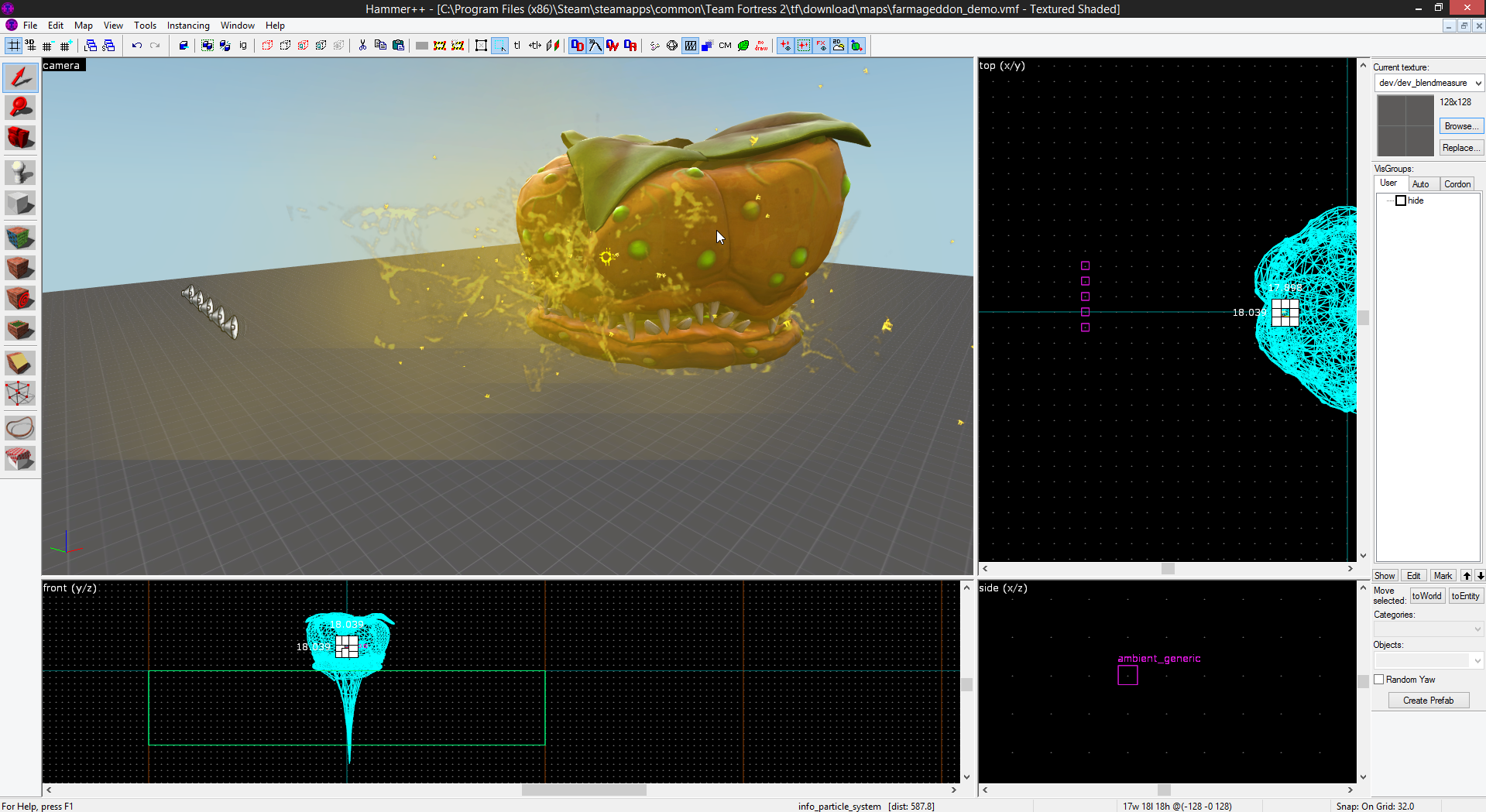Expand the Objects combo box

tap(1477, 660)
